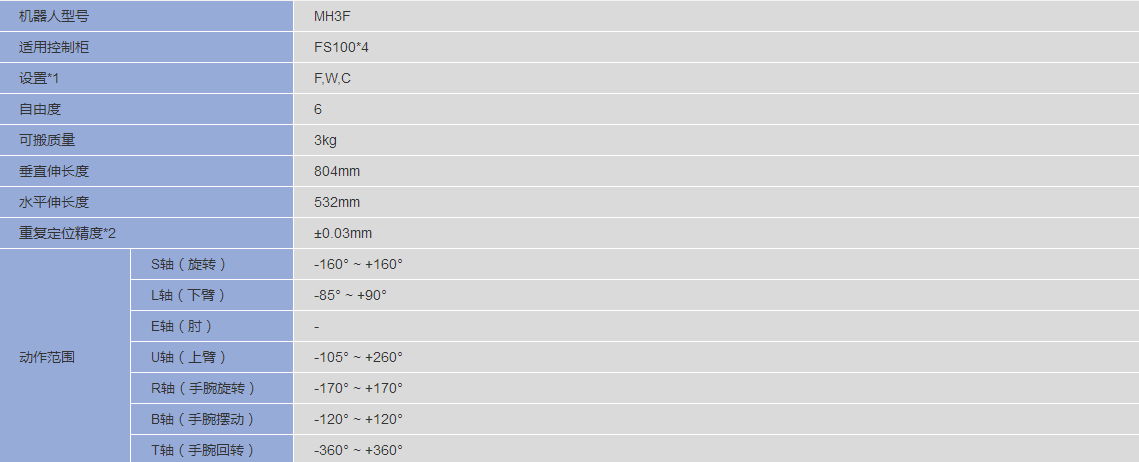Viewport: 1139px width, 462px height.
Task: Click the 可搬质量 label cell
Action: pyautogui.click(x=47, y=140)
